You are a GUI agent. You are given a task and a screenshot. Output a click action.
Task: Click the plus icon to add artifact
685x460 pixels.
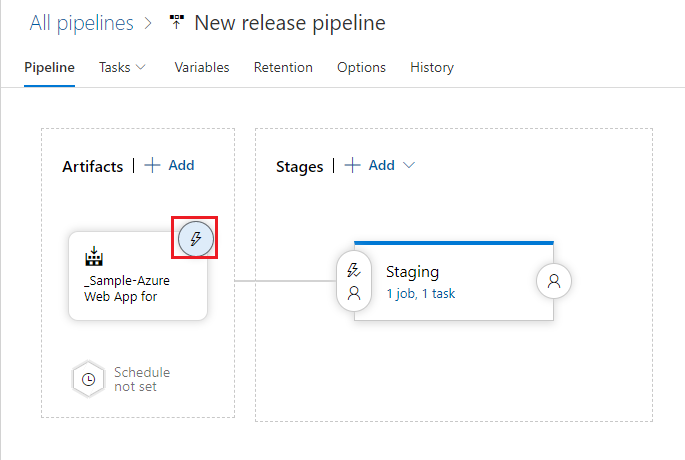[x=152, y=165]
